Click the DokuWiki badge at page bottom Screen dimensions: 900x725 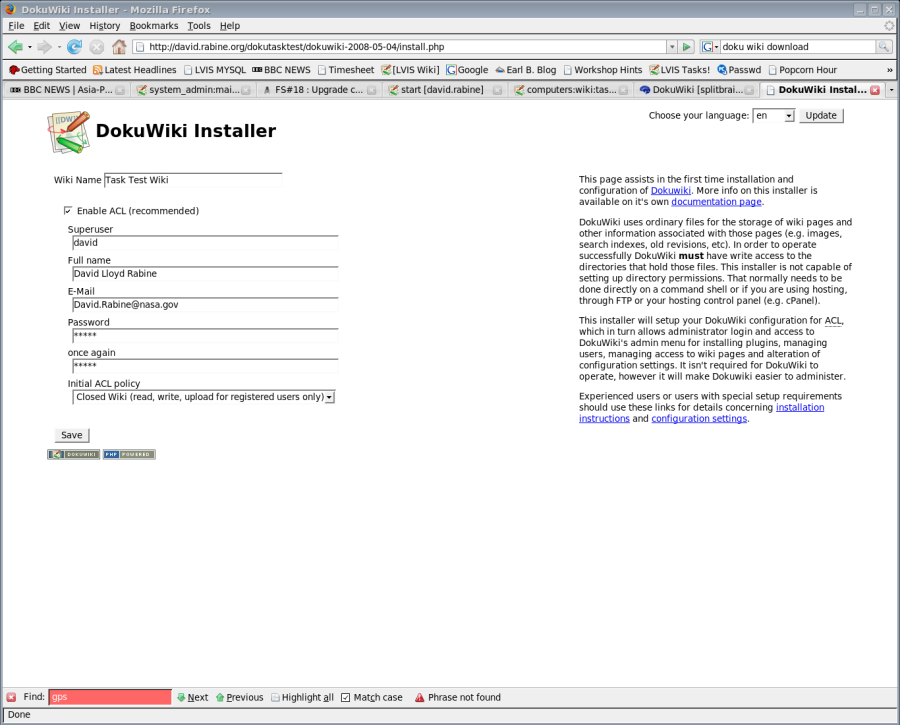[72, 454]
